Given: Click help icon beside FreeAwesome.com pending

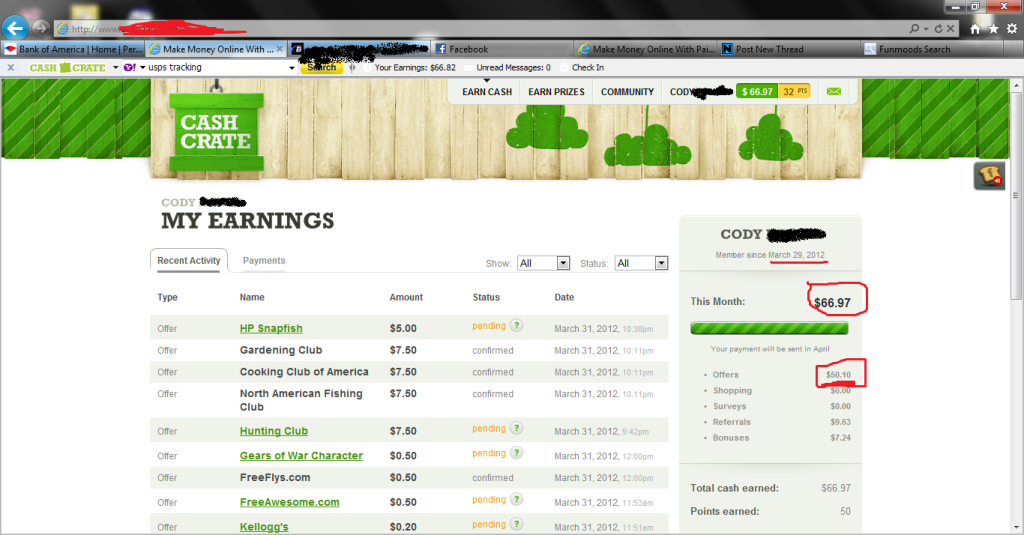Looking at the screenshot, I should point(517,499).
